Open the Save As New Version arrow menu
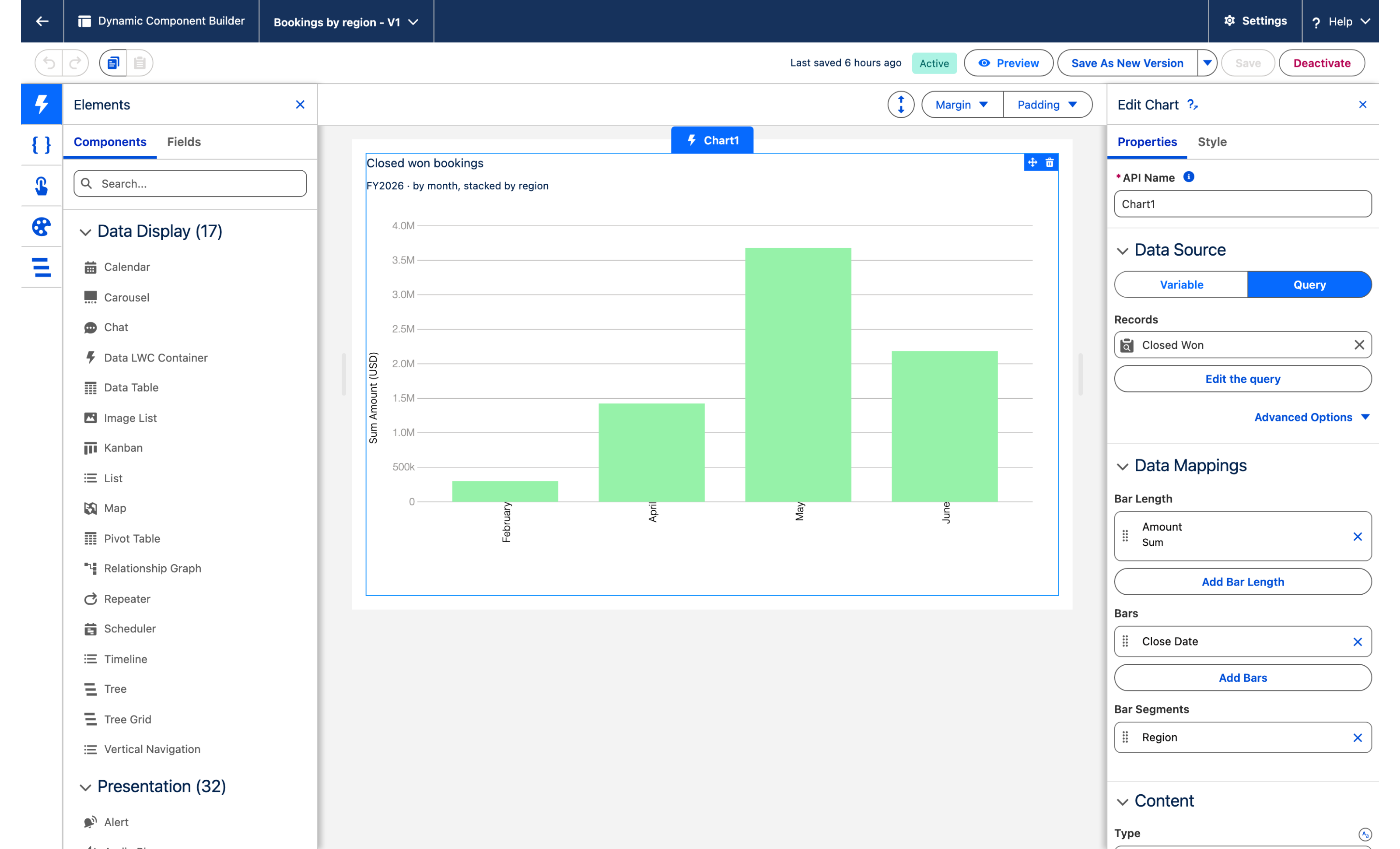This screenshot has height=849, width=1400. pyautogui.click(x=1207, y=63)
